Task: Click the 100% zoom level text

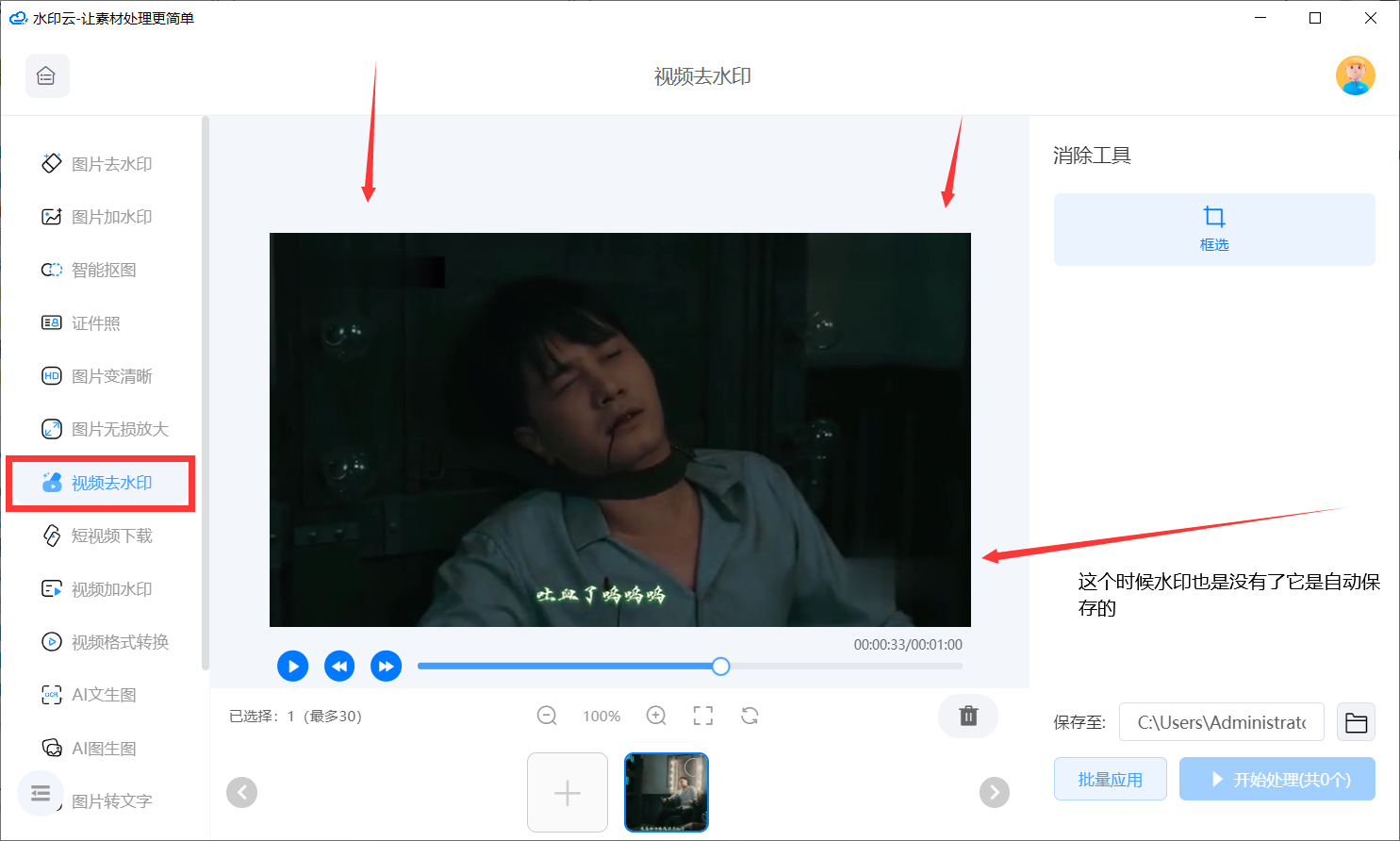Action: (x=601, y=716)
